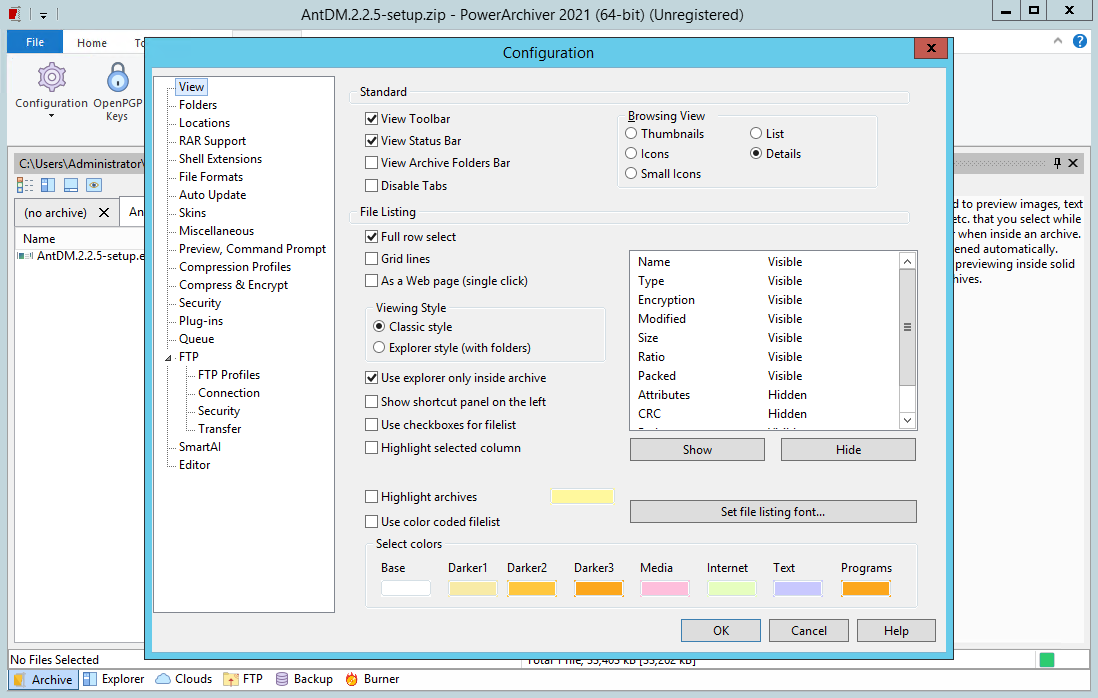Switch to Burner mode in bottom bar
1098x698 pixels.
(372, 679)
